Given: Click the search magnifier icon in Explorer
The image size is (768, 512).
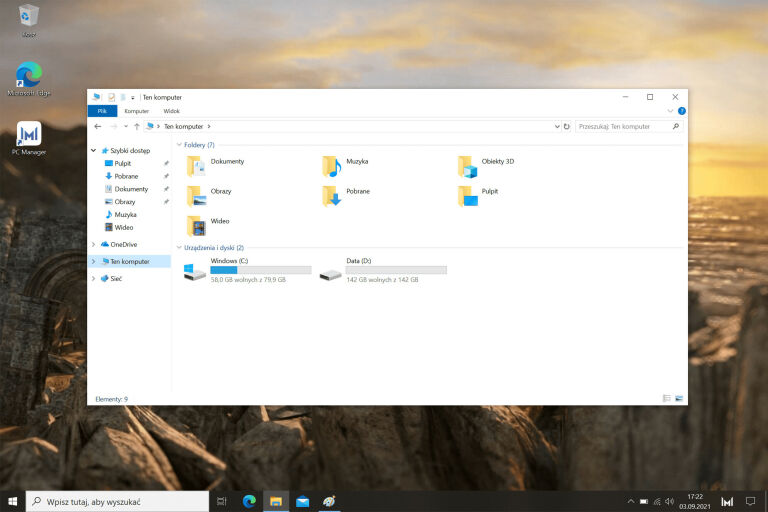Looking at the screenshot, I should [x=676, y=126].
